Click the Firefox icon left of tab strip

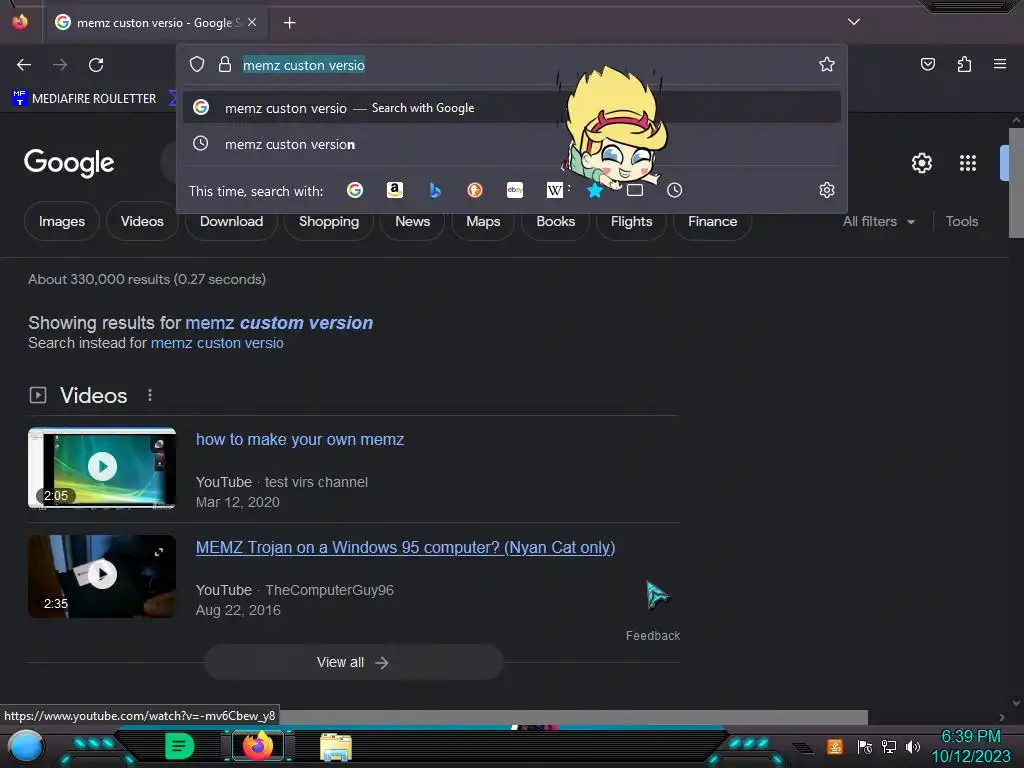pyautogui.click(x=20, y=22)
